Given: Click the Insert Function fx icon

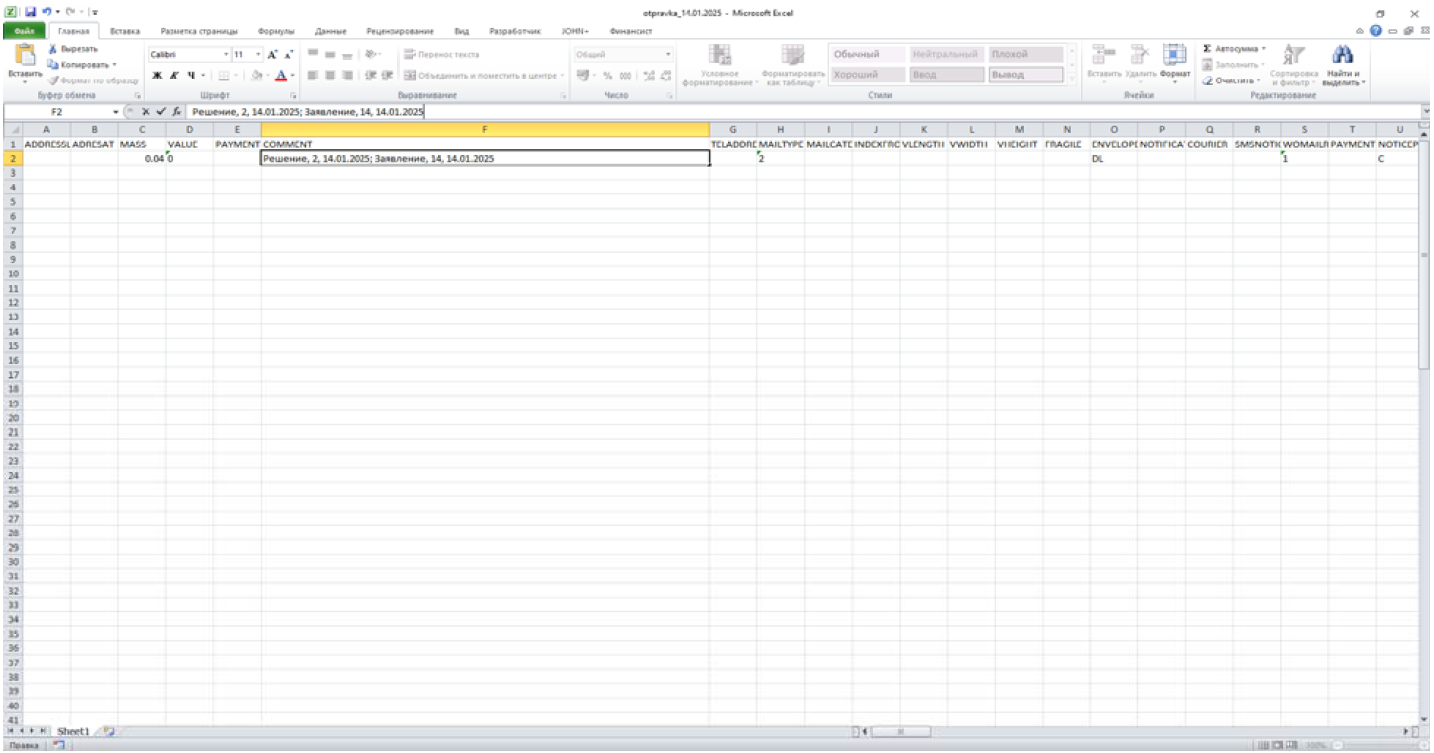Looking at the screenshot, I should (x=176, y=113).
